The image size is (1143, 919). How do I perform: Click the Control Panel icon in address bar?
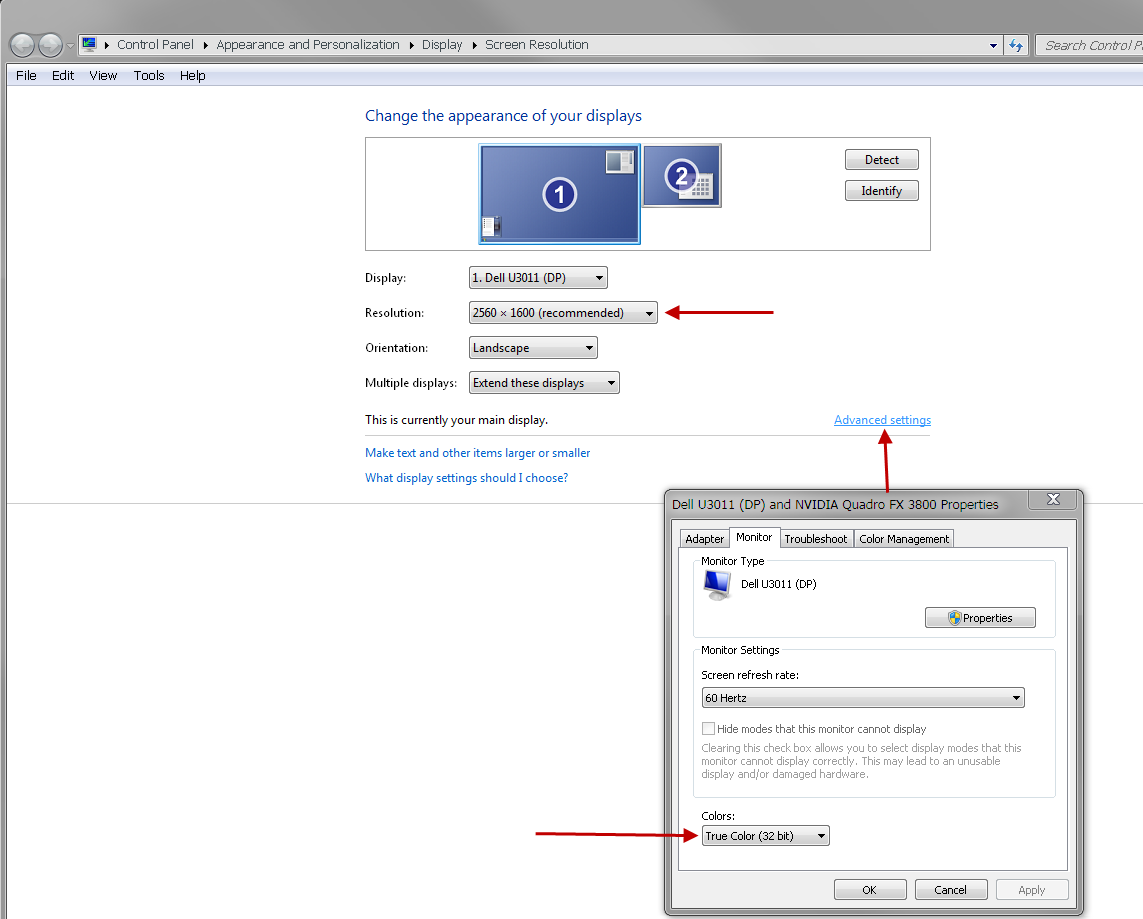click(89, 45)
